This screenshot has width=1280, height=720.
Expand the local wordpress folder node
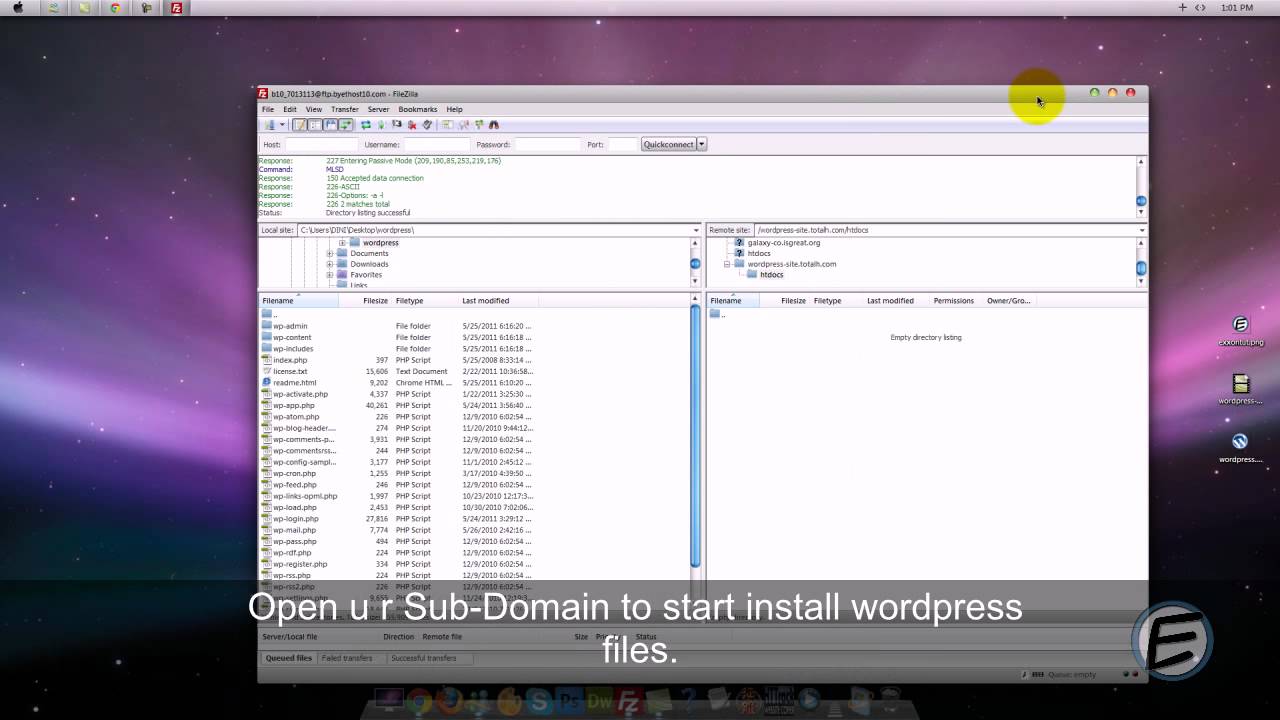pyautogui.click(x=342, y=243)
